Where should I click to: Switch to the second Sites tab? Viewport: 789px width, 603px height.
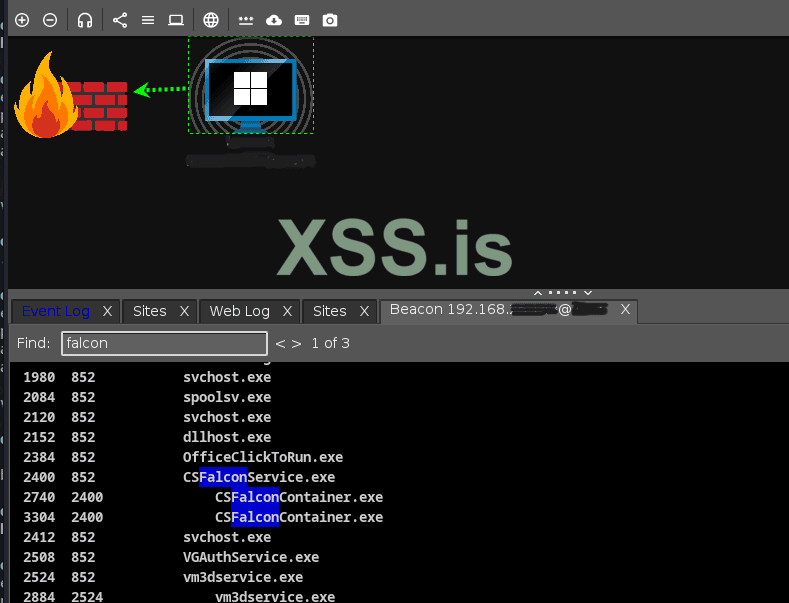pos(330,311)
